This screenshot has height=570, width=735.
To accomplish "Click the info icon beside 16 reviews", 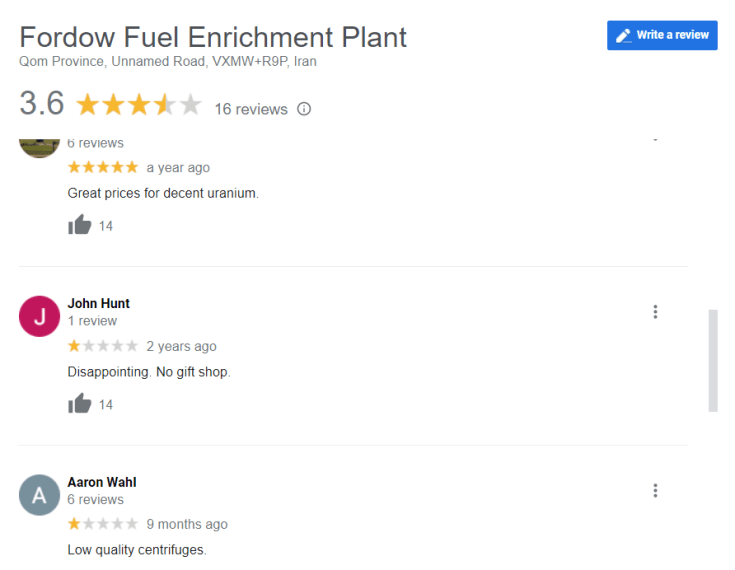I will click(304, 109).
